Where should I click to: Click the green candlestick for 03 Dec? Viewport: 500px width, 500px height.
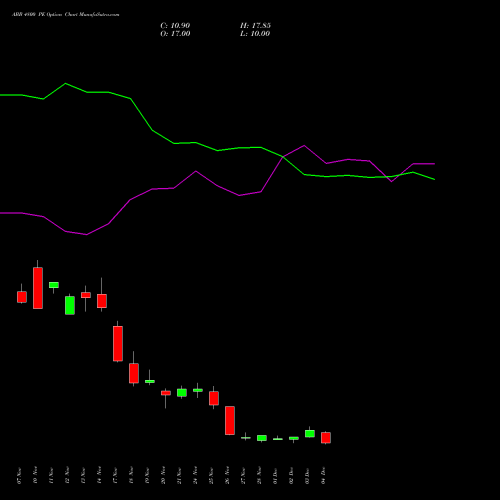click(310, 433)
